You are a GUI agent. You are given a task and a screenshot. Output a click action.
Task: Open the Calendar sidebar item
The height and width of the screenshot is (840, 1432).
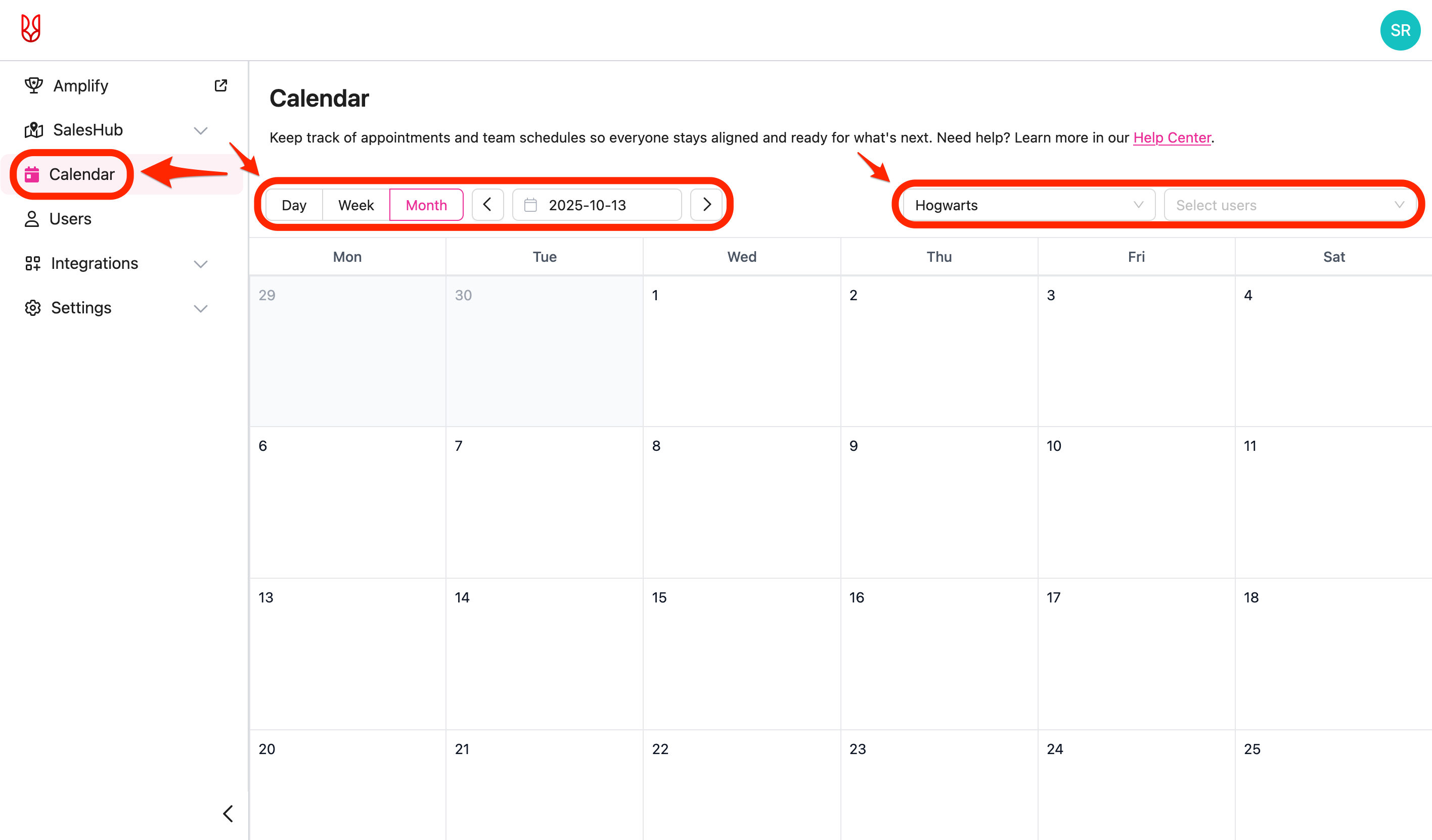81,174
